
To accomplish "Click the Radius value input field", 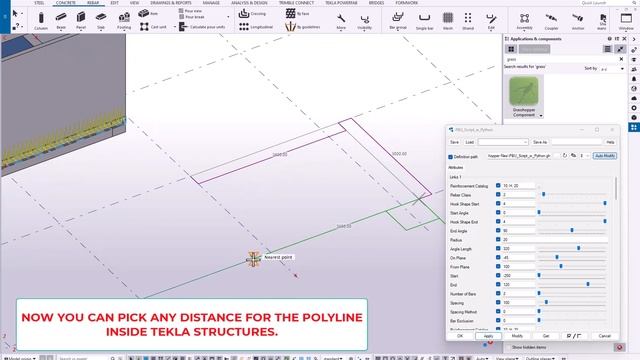I will pos(554,240).
